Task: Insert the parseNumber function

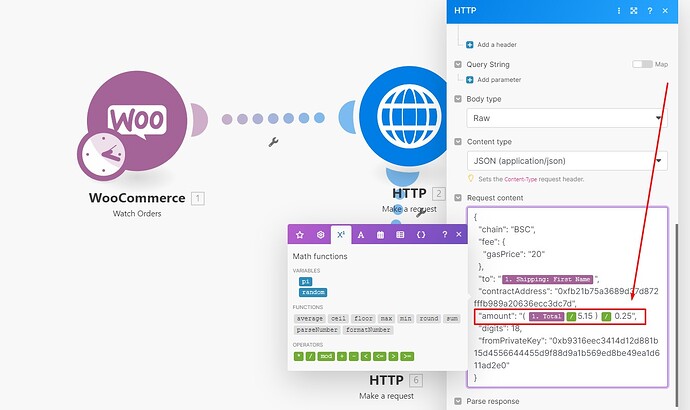Action: (317, 330)
